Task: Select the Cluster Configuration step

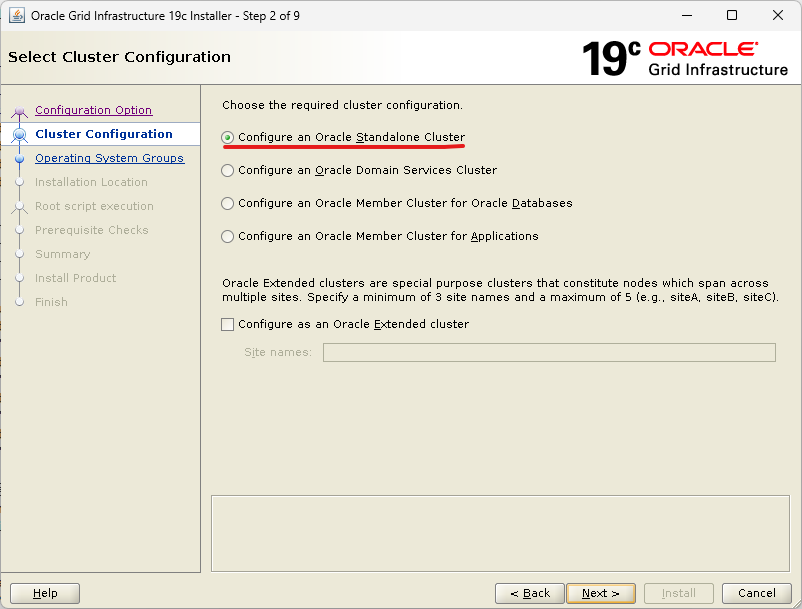Action: pos(104,134)
